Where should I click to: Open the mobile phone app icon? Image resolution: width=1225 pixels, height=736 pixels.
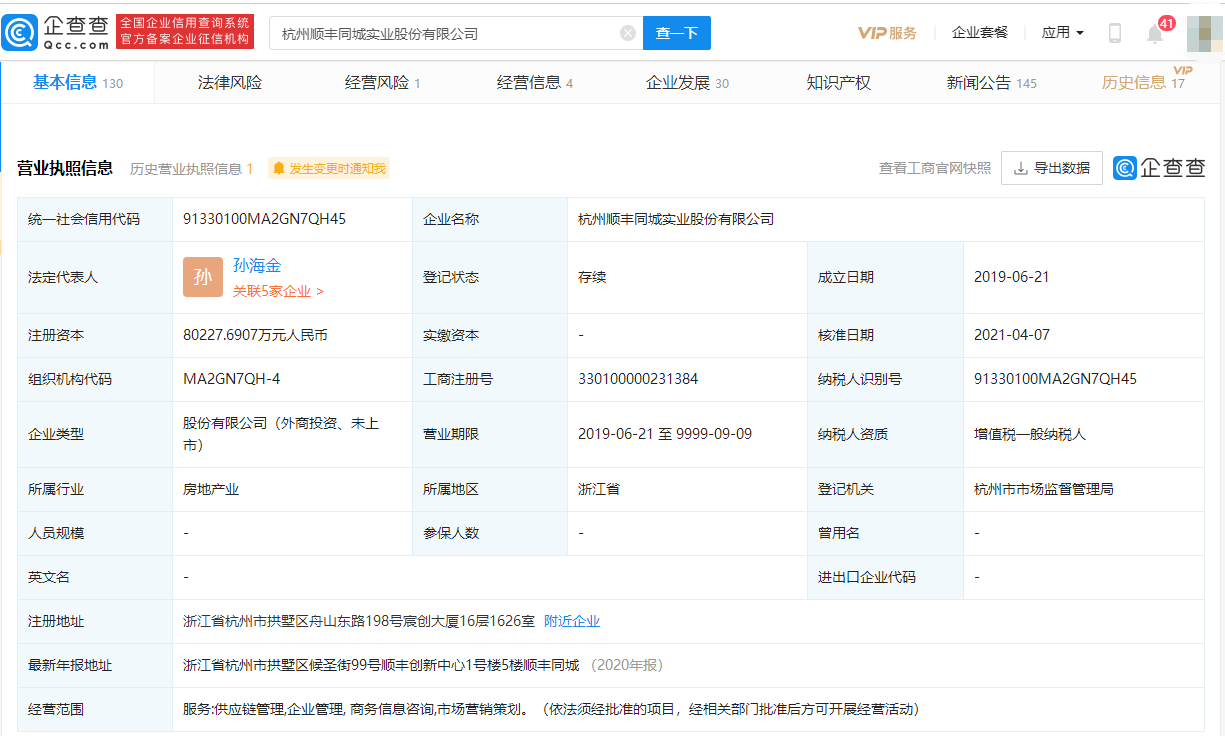coord(1115,33)
